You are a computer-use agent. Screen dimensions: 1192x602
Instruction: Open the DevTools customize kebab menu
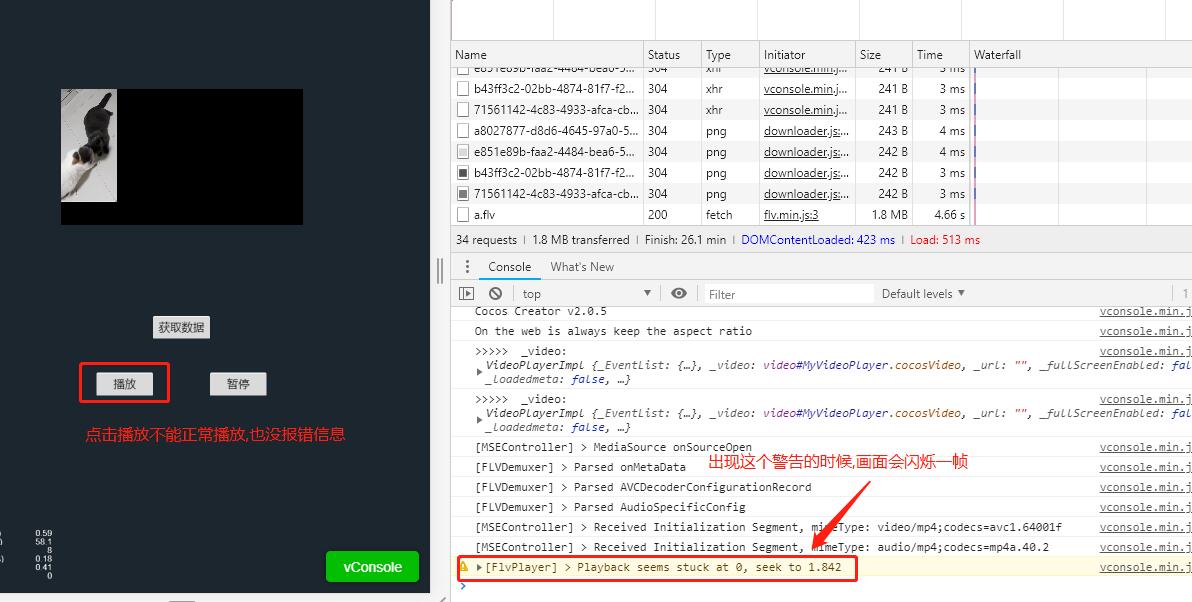467,266
